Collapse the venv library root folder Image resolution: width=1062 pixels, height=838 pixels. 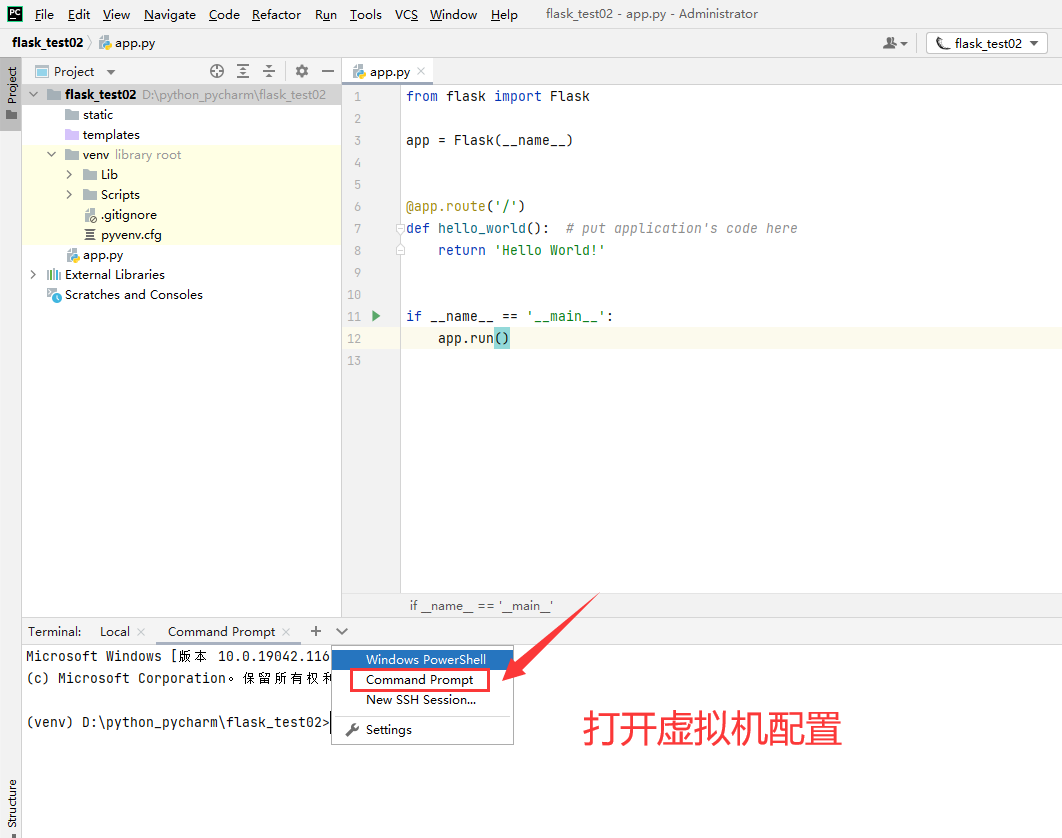51,154
